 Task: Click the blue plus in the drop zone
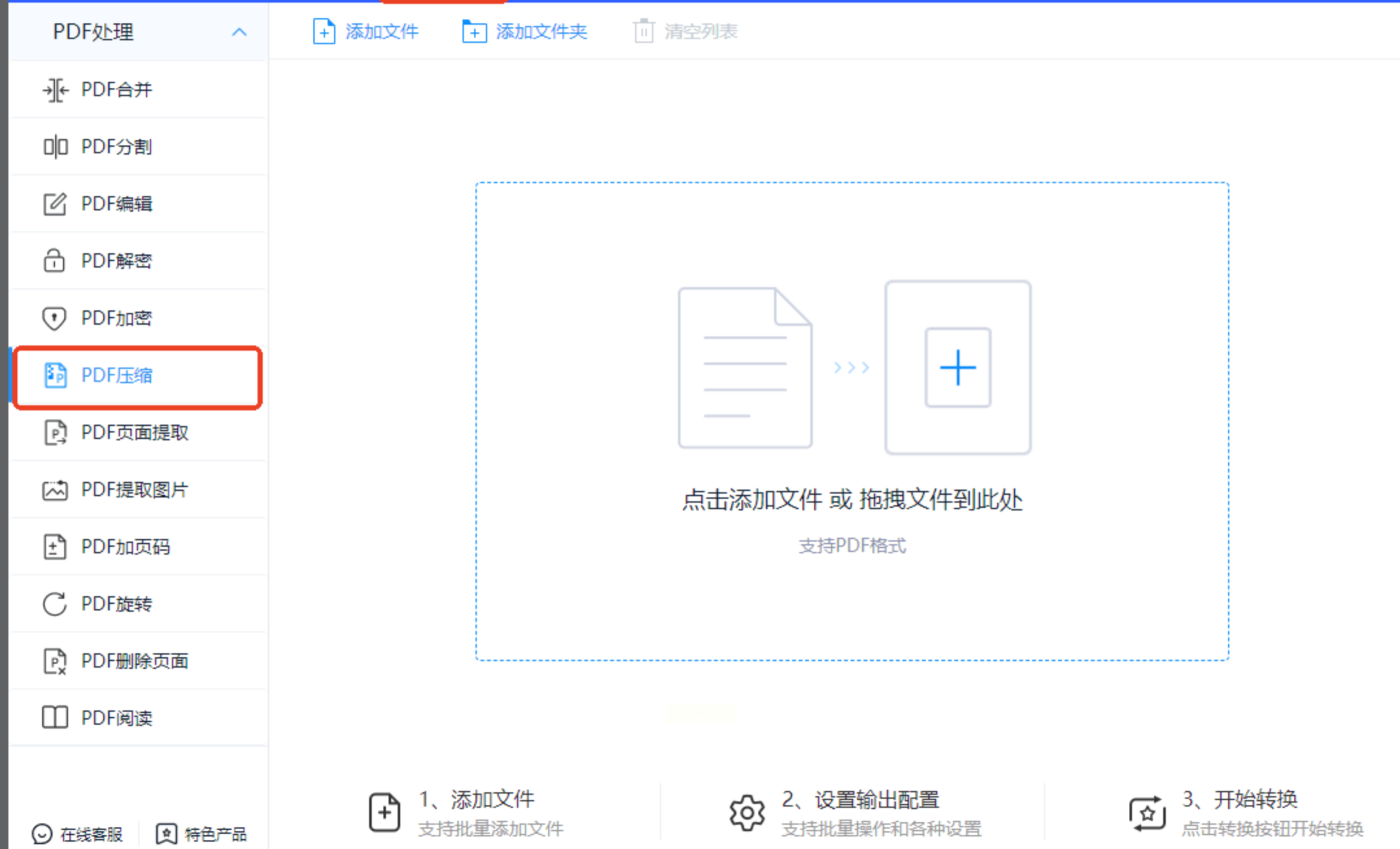click(x=958, y=367)
